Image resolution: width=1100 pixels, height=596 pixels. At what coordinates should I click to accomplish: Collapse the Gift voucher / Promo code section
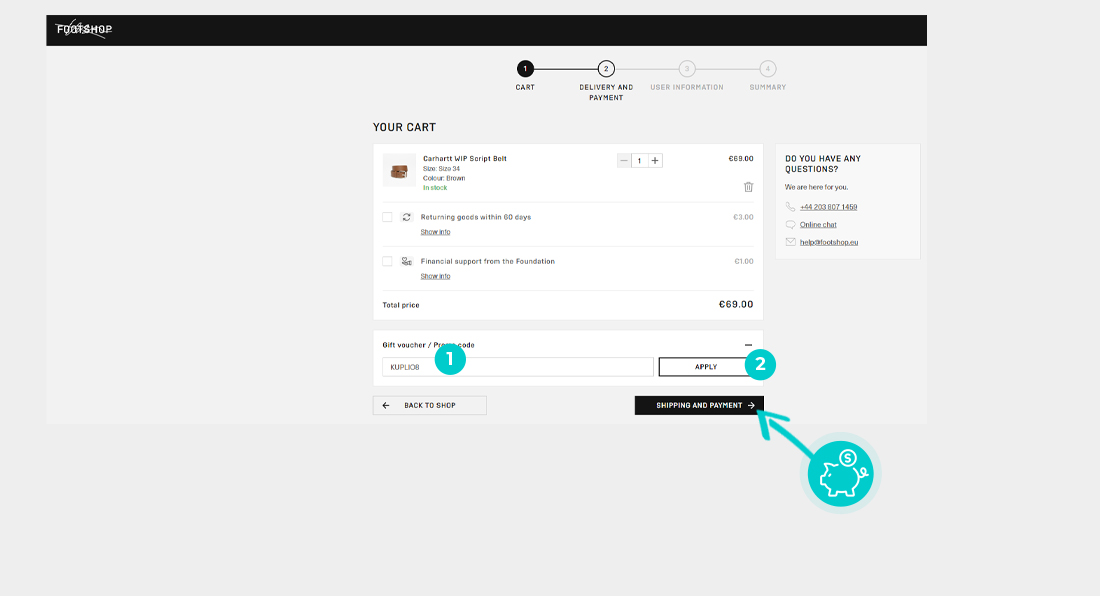click(748, 345)
